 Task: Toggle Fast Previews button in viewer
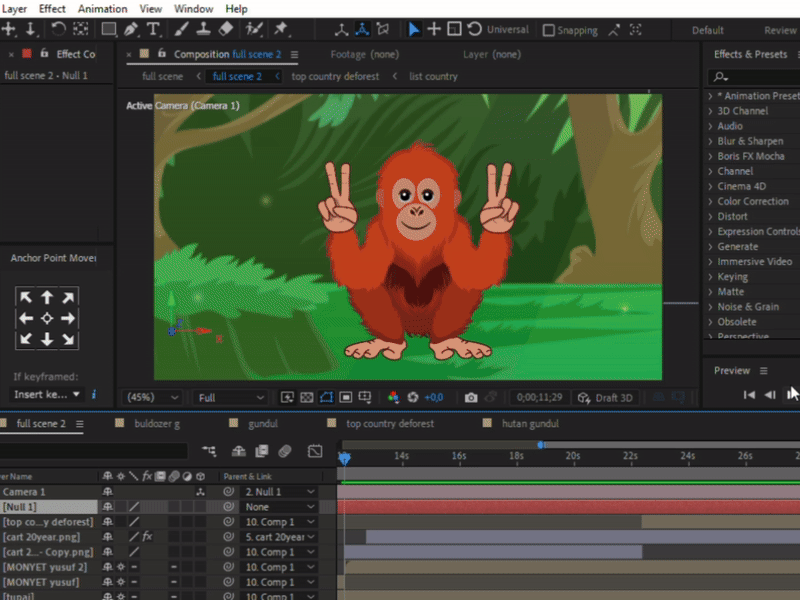(x=287, y=397)
